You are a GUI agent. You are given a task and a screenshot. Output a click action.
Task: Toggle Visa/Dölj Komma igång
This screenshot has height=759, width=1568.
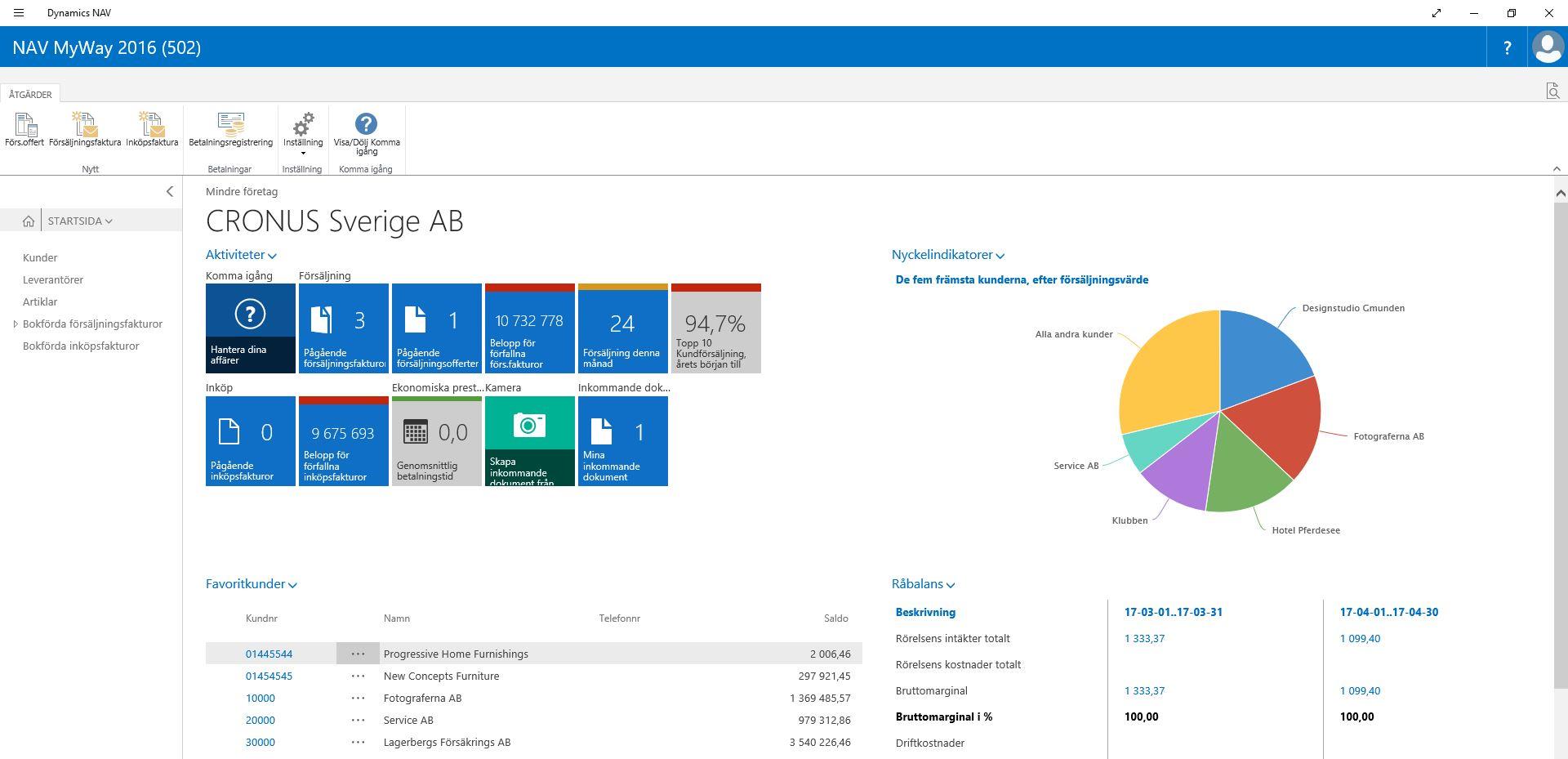click(367, 133)
